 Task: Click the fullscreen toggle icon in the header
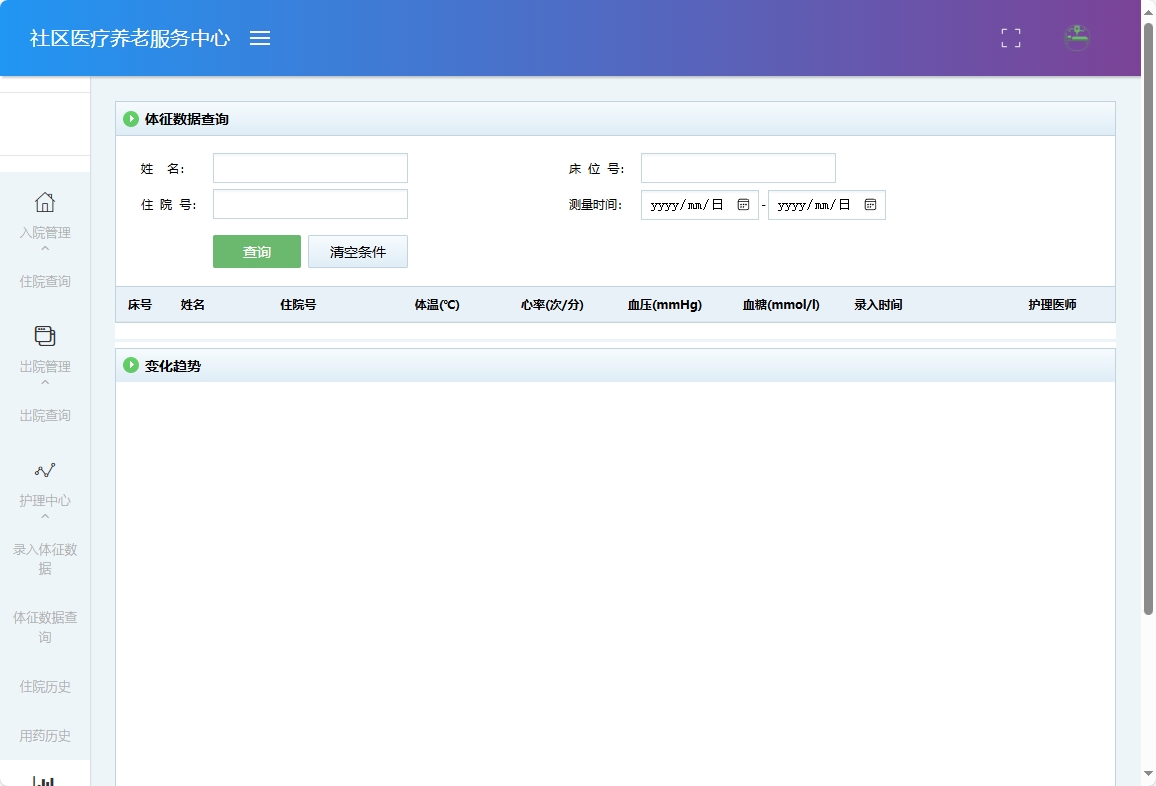(1010, 38)
